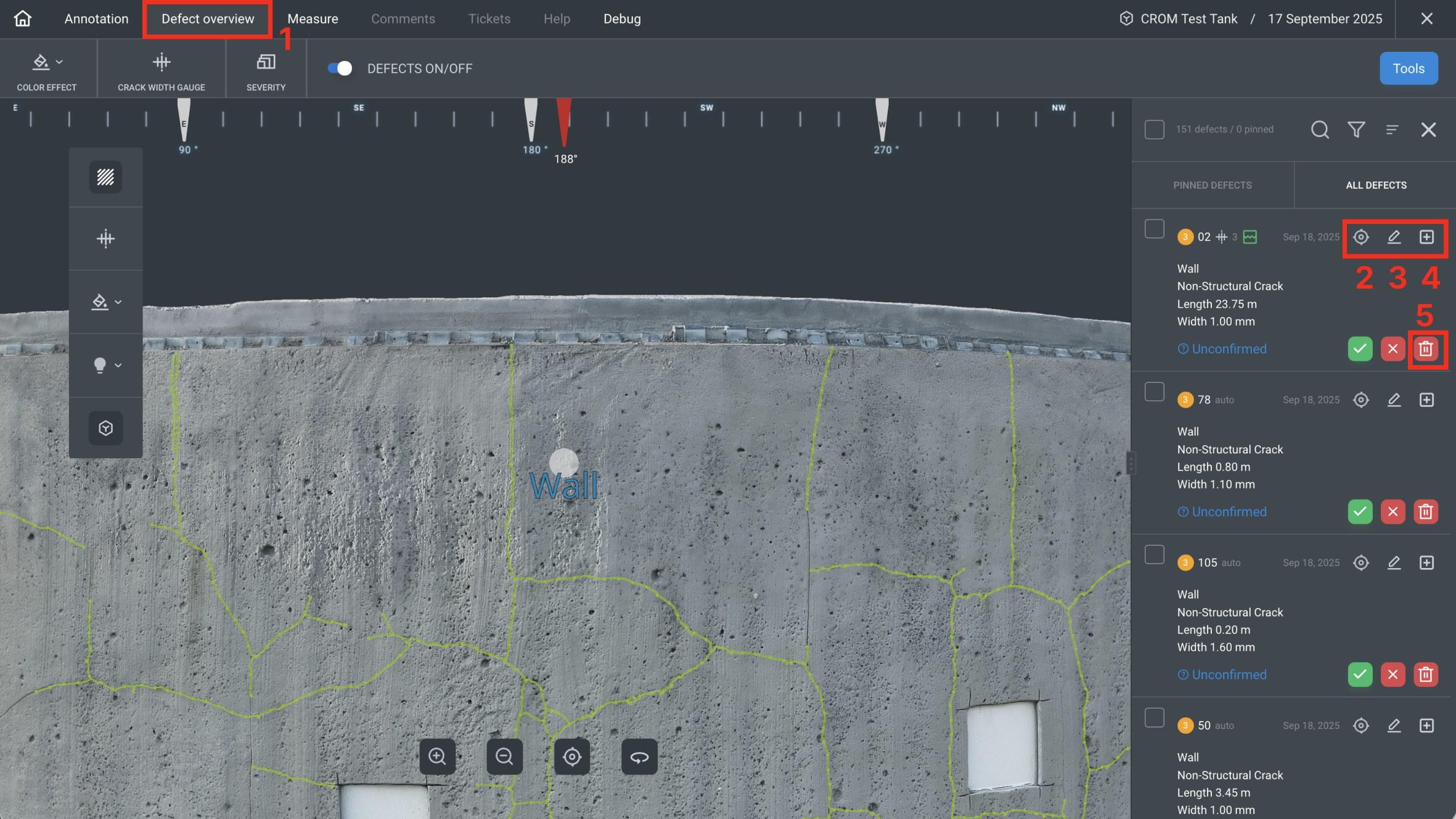Click the zoom in viewer button
The image size is (1456, 819).
[437, 756]
